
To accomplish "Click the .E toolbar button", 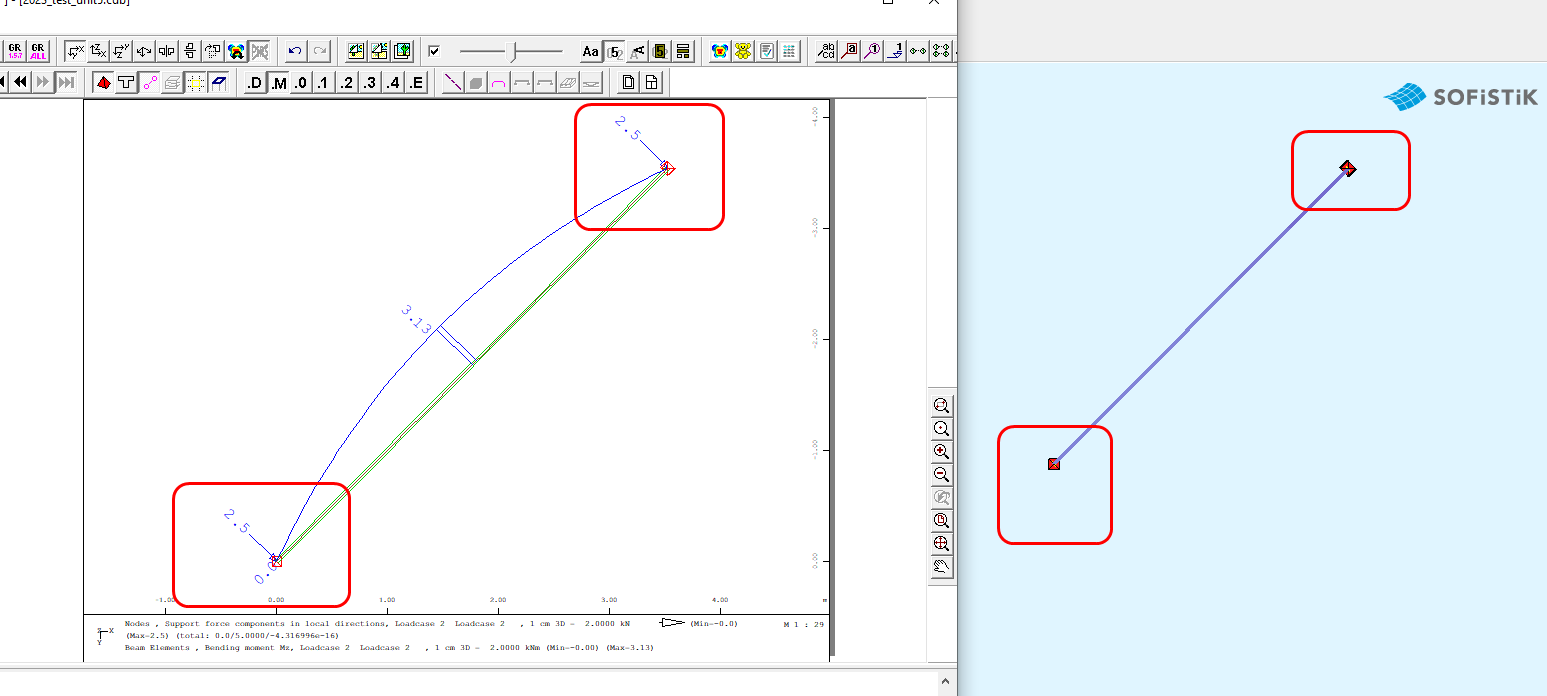I will pyautogui.click(x=416, y=82).
